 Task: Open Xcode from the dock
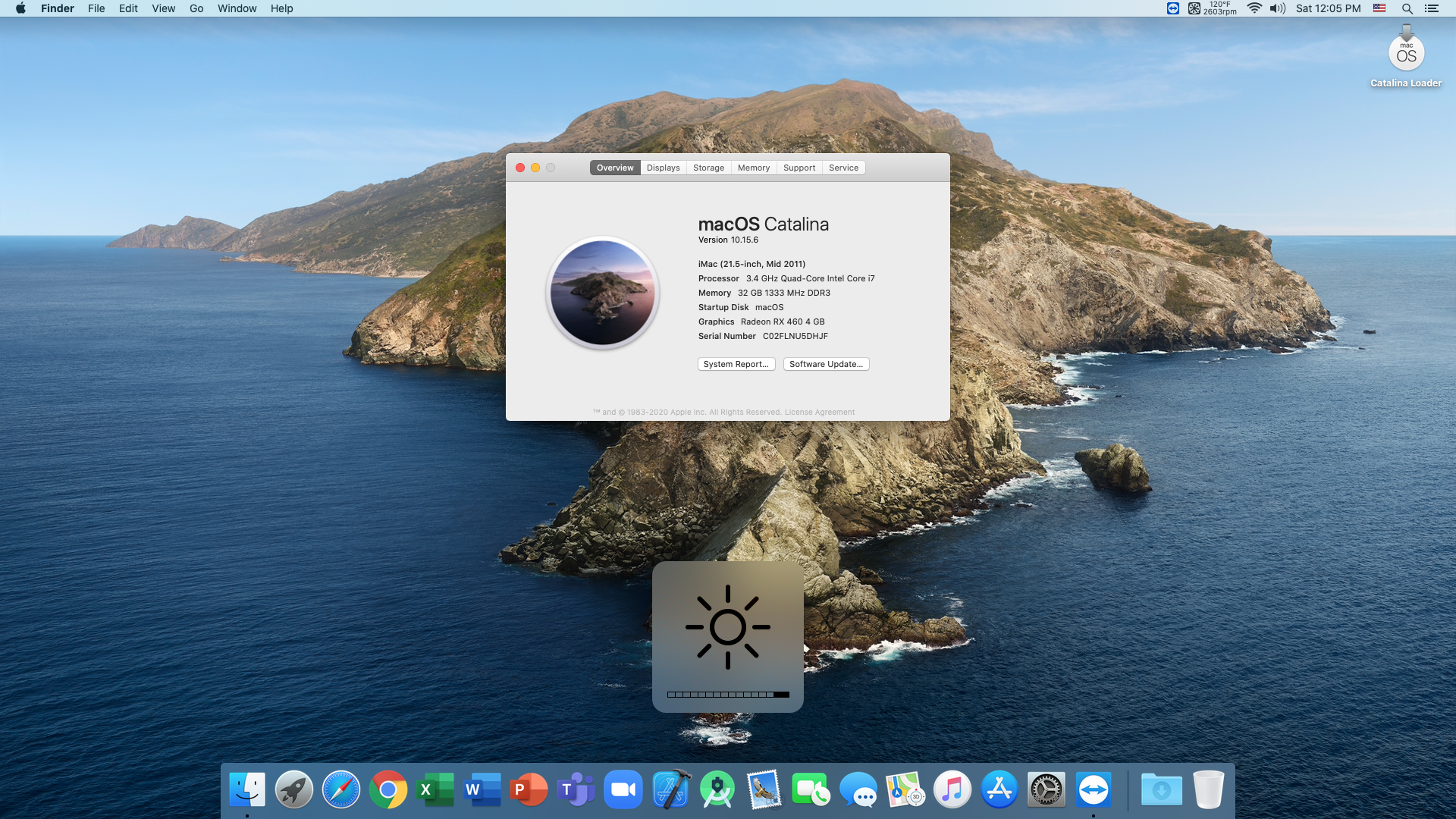[671, 790]
